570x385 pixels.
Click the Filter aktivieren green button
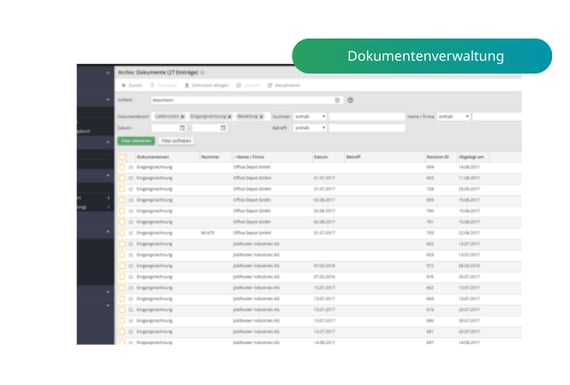136,141
